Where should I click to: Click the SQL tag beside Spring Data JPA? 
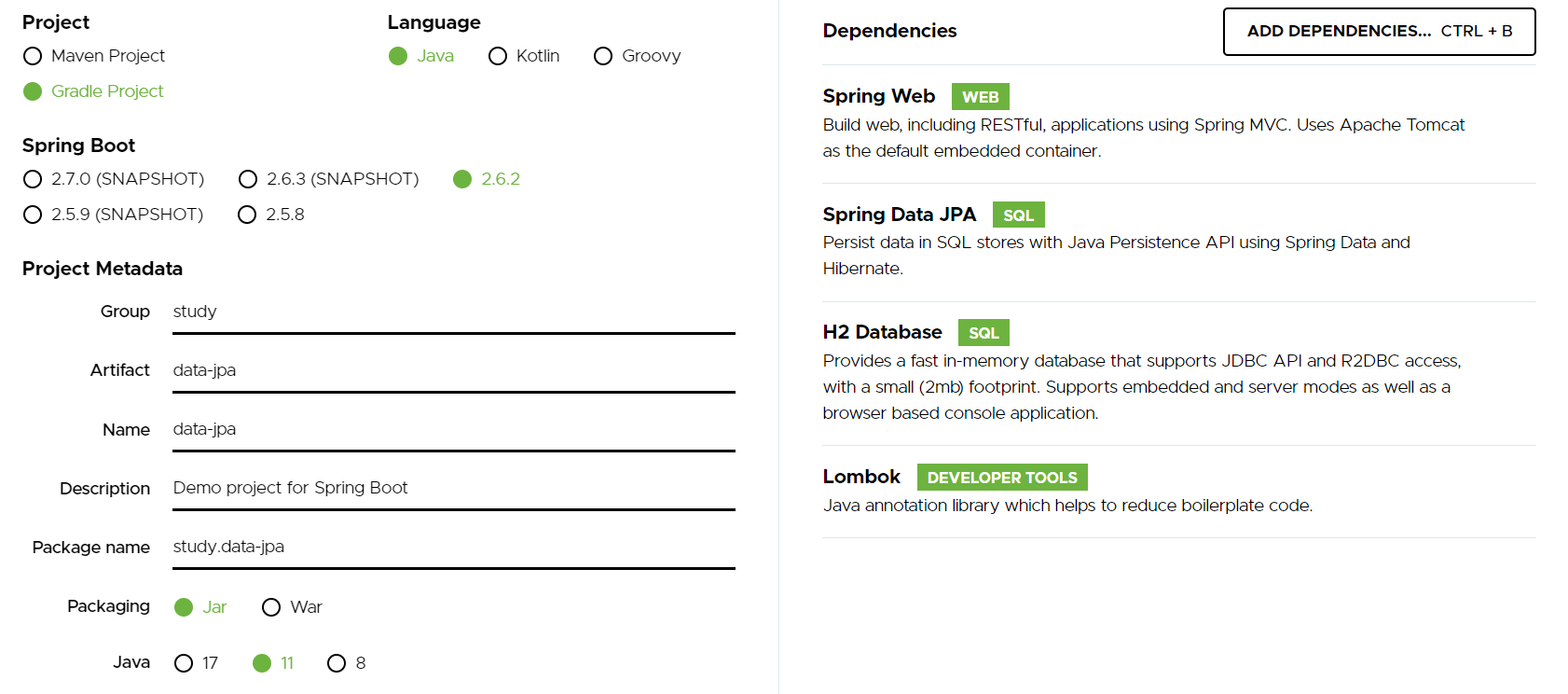point(1019,215)
